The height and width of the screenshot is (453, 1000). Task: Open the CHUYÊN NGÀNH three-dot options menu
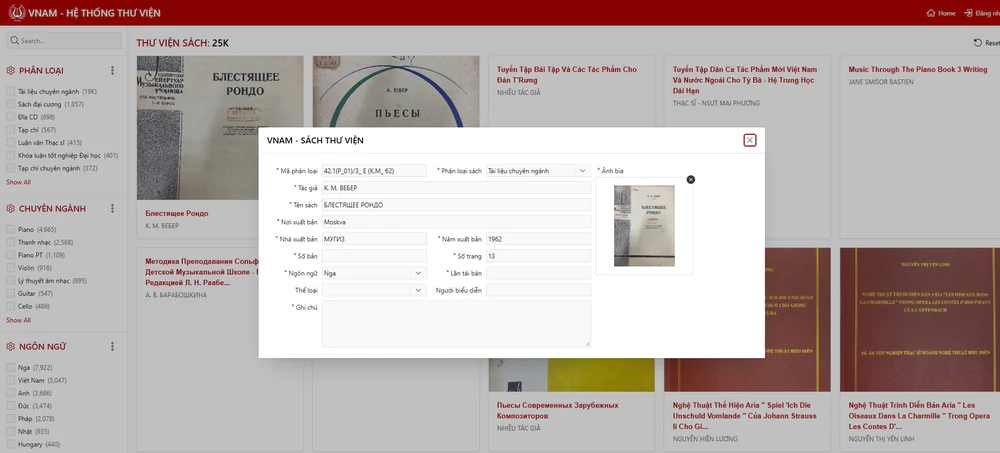point(112,209)
